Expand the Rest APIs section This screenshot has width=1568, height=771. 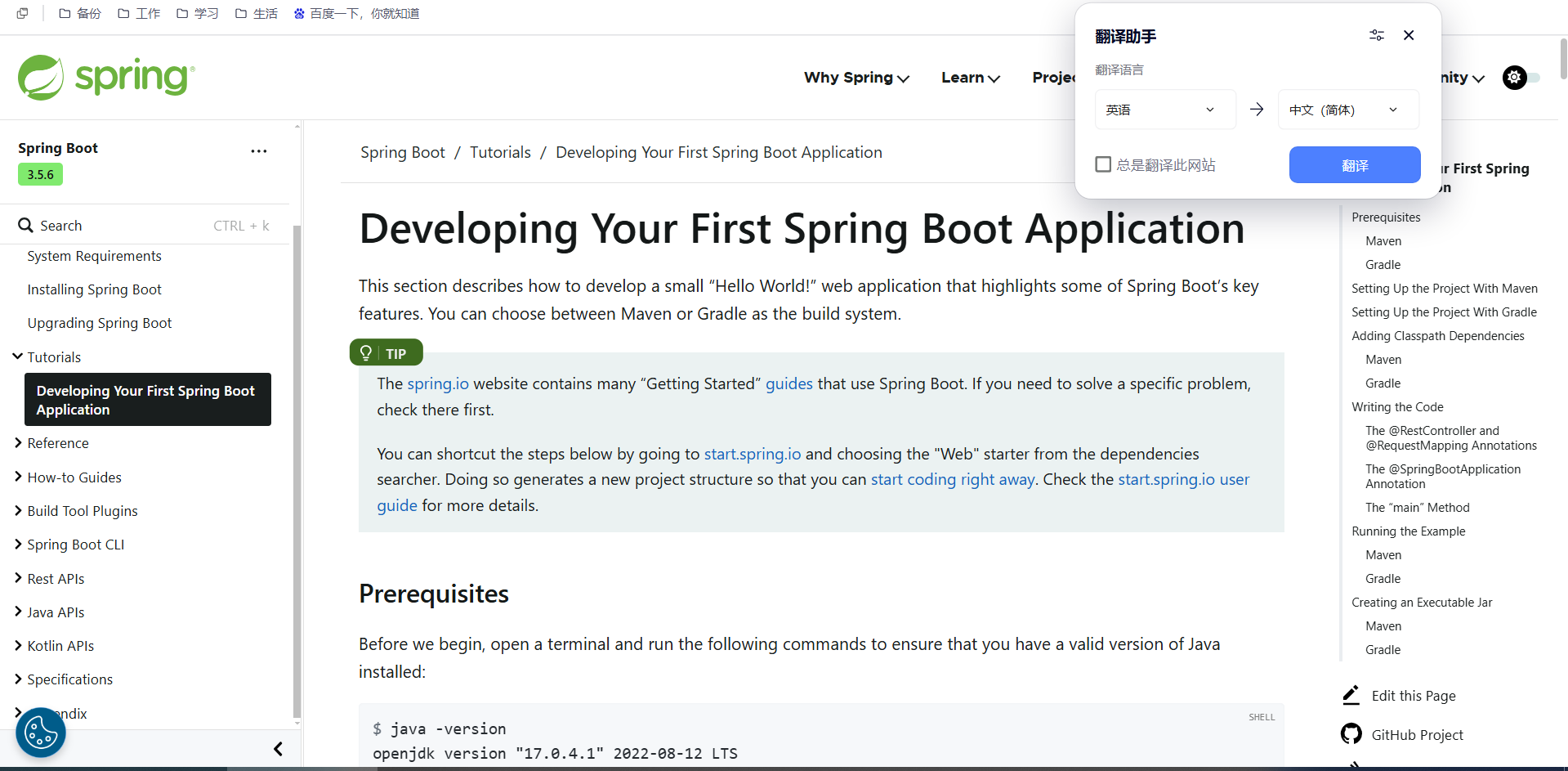[x=18, y=578]
